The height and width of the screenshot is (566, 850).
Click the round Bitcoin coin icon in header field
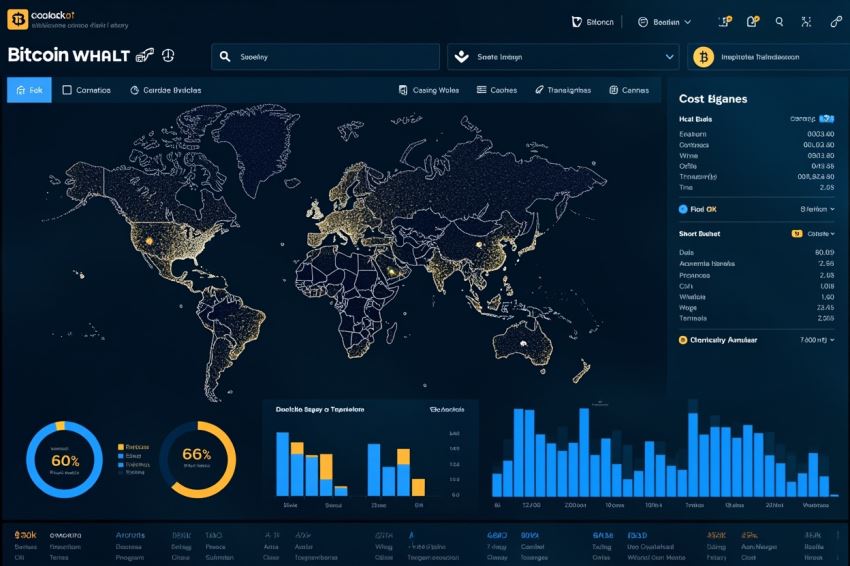point(704,57)
